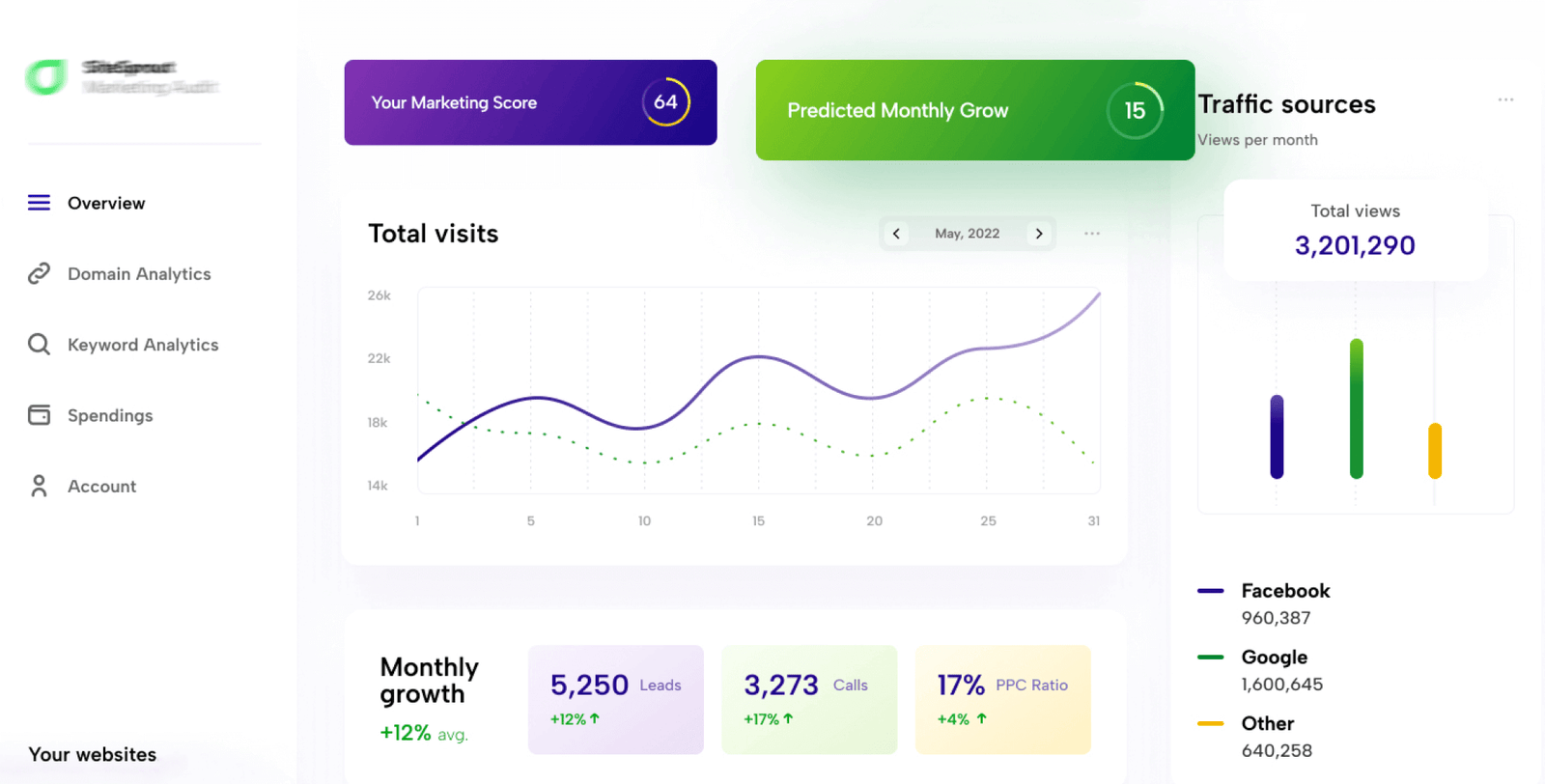The height and width of the screenshot is (784, 1545).
Task: Open the Total visits more options menu
Action: click(1092, 234)
